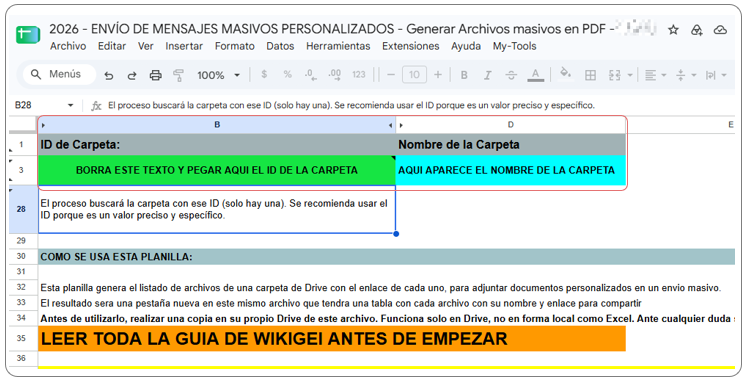Toggle strikethrough formatting

(x=511, y=75)
